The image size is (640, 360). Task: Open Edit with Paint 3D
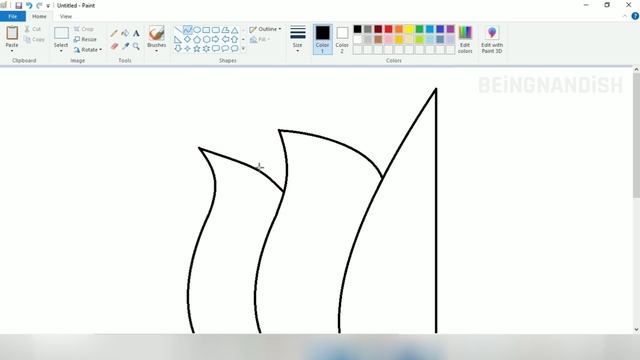[x=492, y=39]
